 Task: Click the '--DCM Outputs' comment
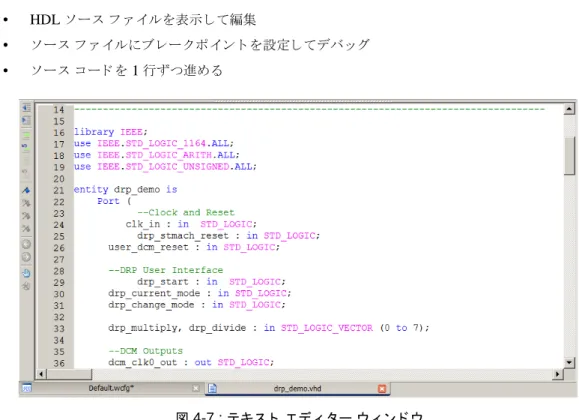(x=145, y=351)
